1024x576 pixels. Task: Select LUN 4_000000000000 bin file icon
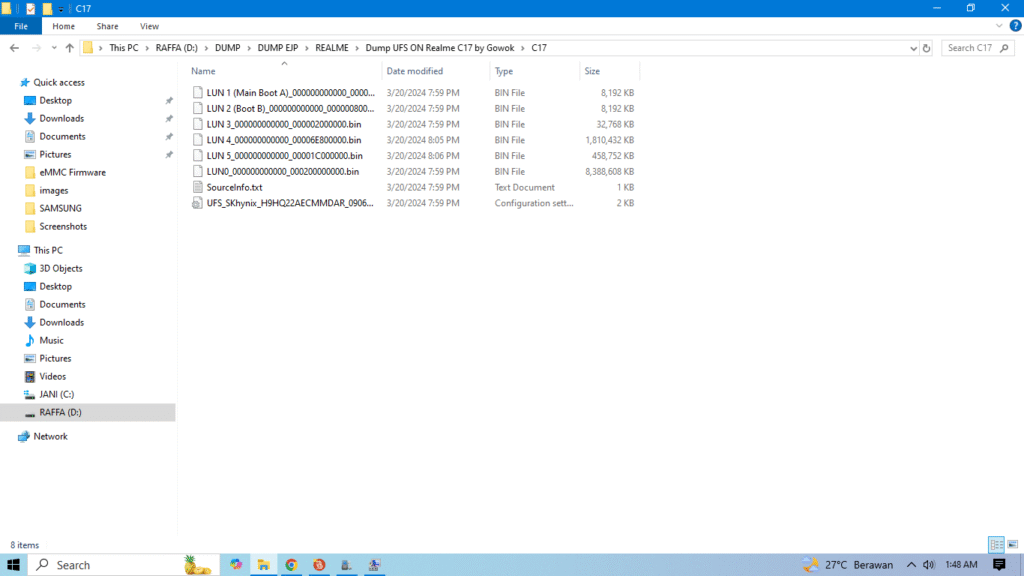[197, 140]
